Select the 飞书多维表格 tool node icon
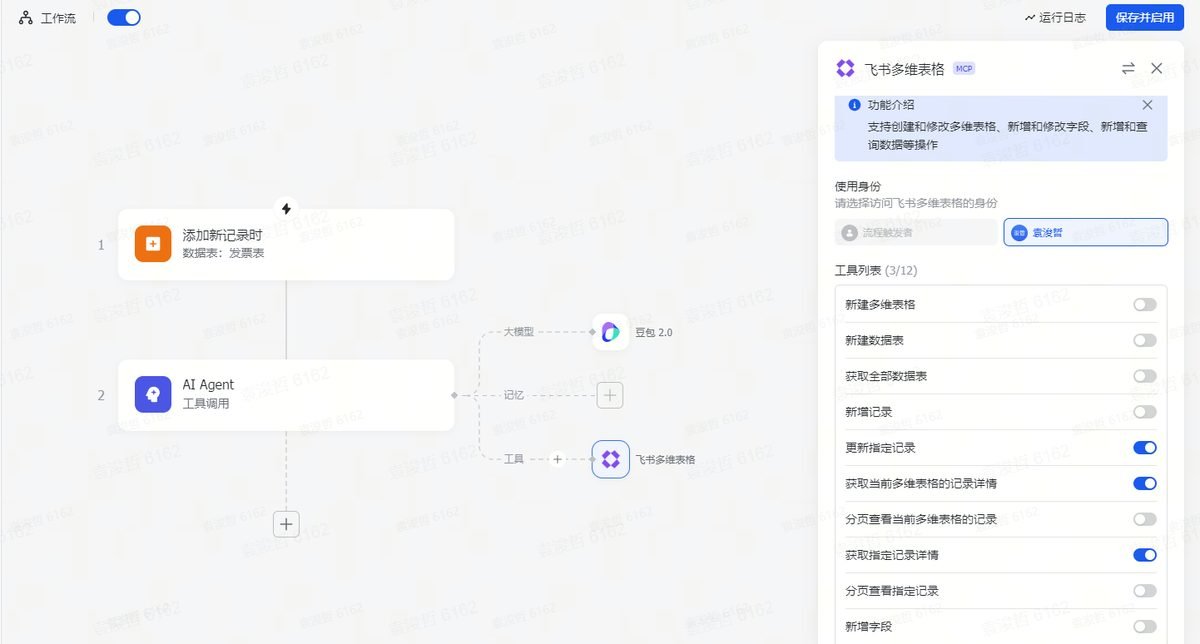 [610, 459]
